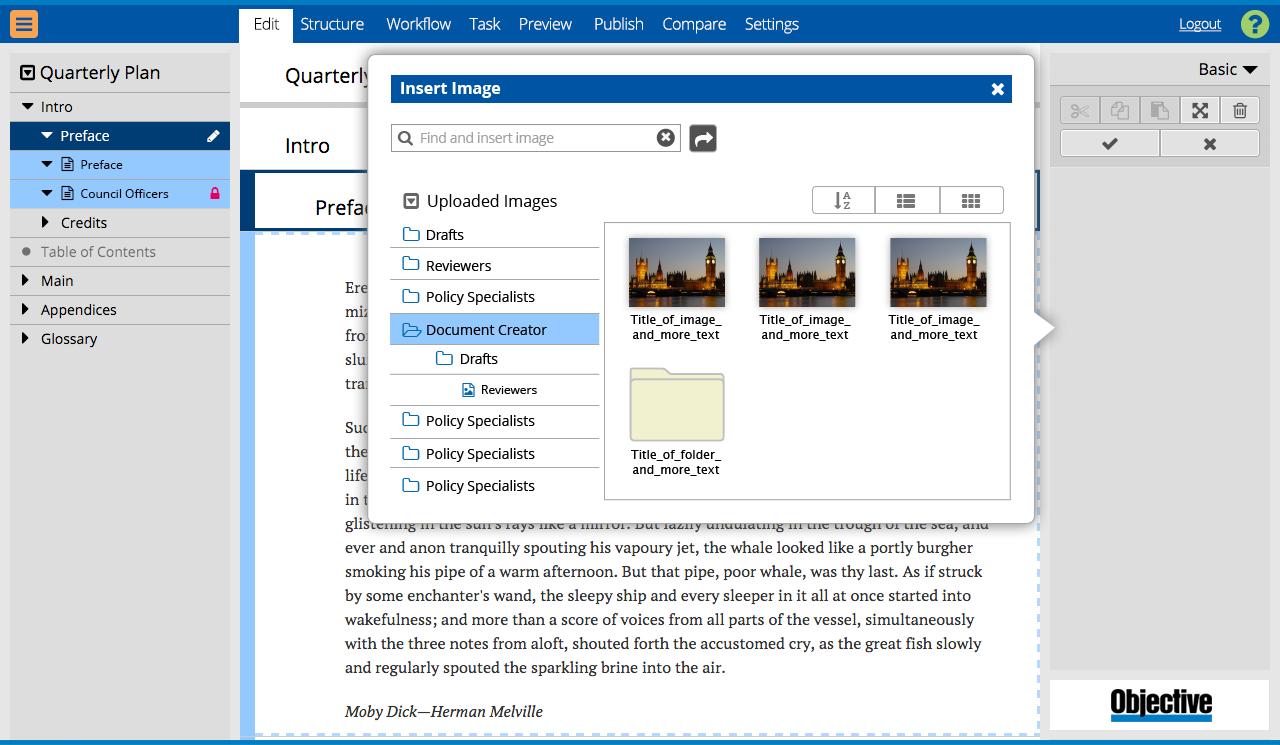This screenshot has width=1280, height=745.
Task: Click the open folder icon of Document Creator
Action: pyautogui.click(x=411, y=330)
